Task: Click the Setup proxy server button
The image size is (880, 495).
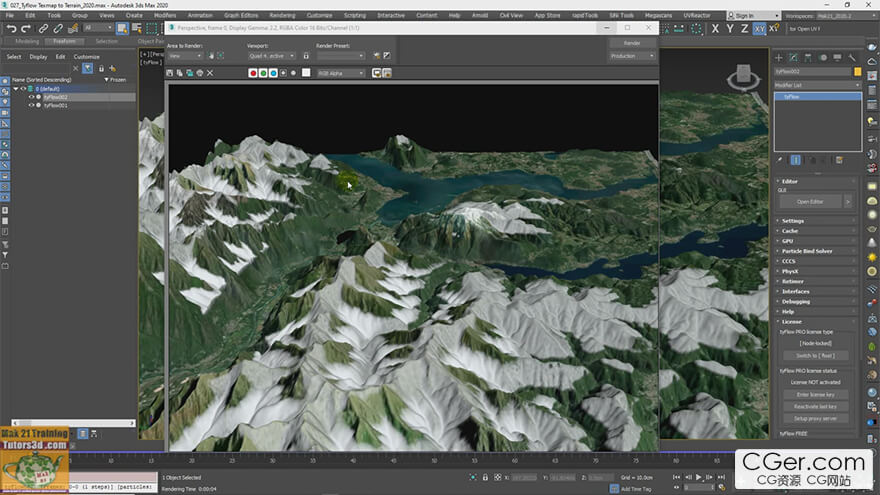Action: pyautogui.click(x=815, y=418)
